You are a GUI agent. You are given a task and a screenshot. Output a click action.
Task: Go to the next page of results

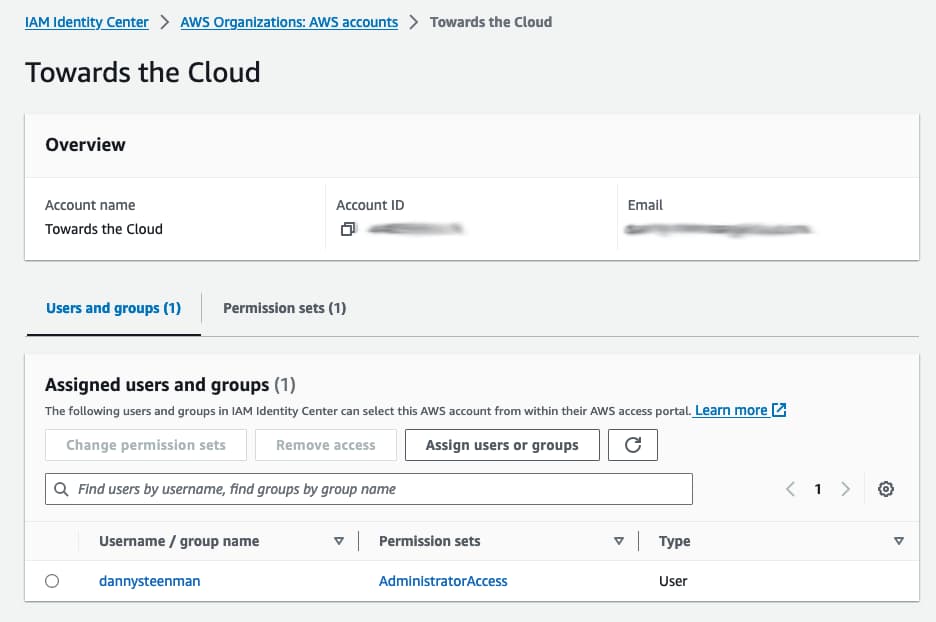(845, 488)
